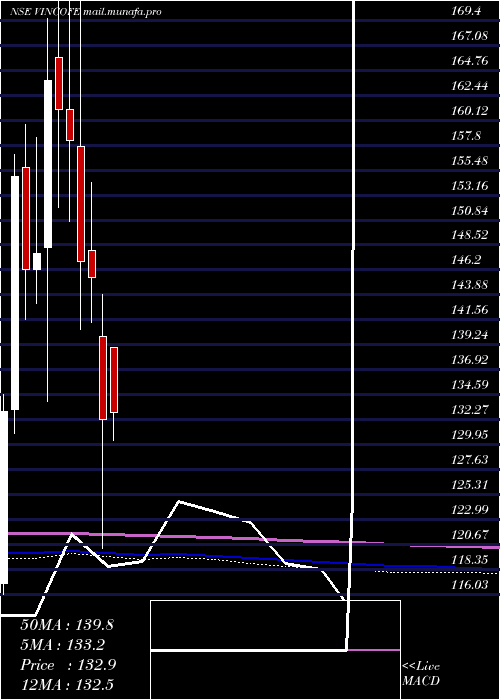Click the 12MA : 132.5 legend text
Image resolution: width=500 pixels, height=700 pixels.
coord(67,685)
